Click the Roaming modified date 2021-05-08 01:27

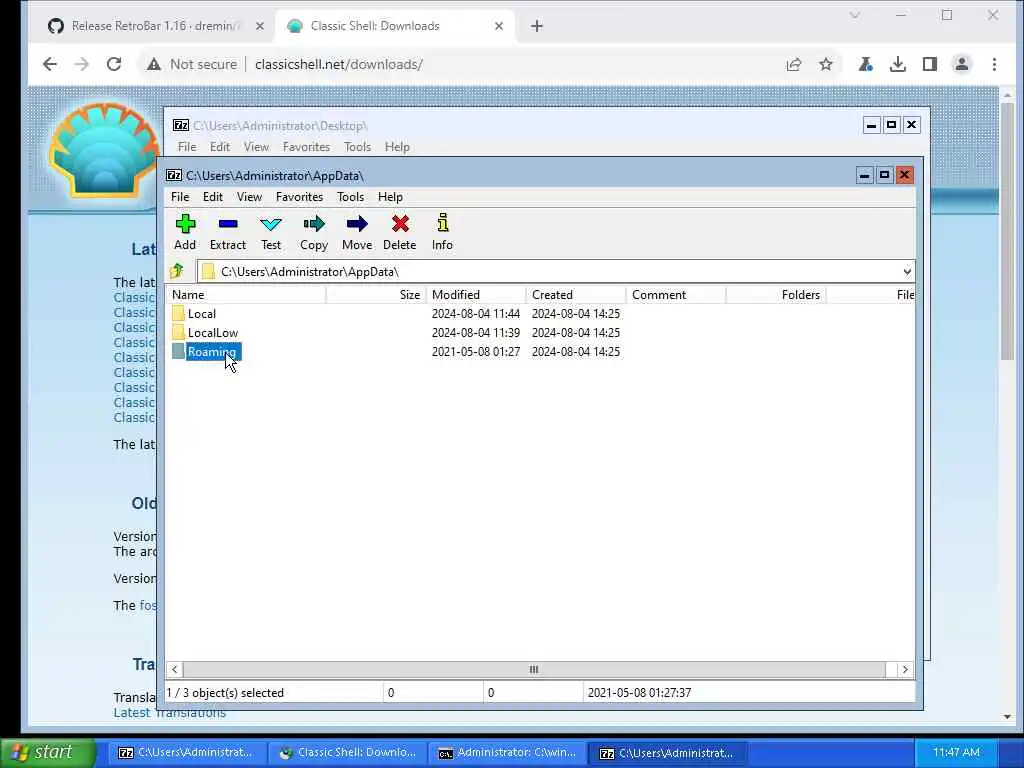(x=476, y=351)
